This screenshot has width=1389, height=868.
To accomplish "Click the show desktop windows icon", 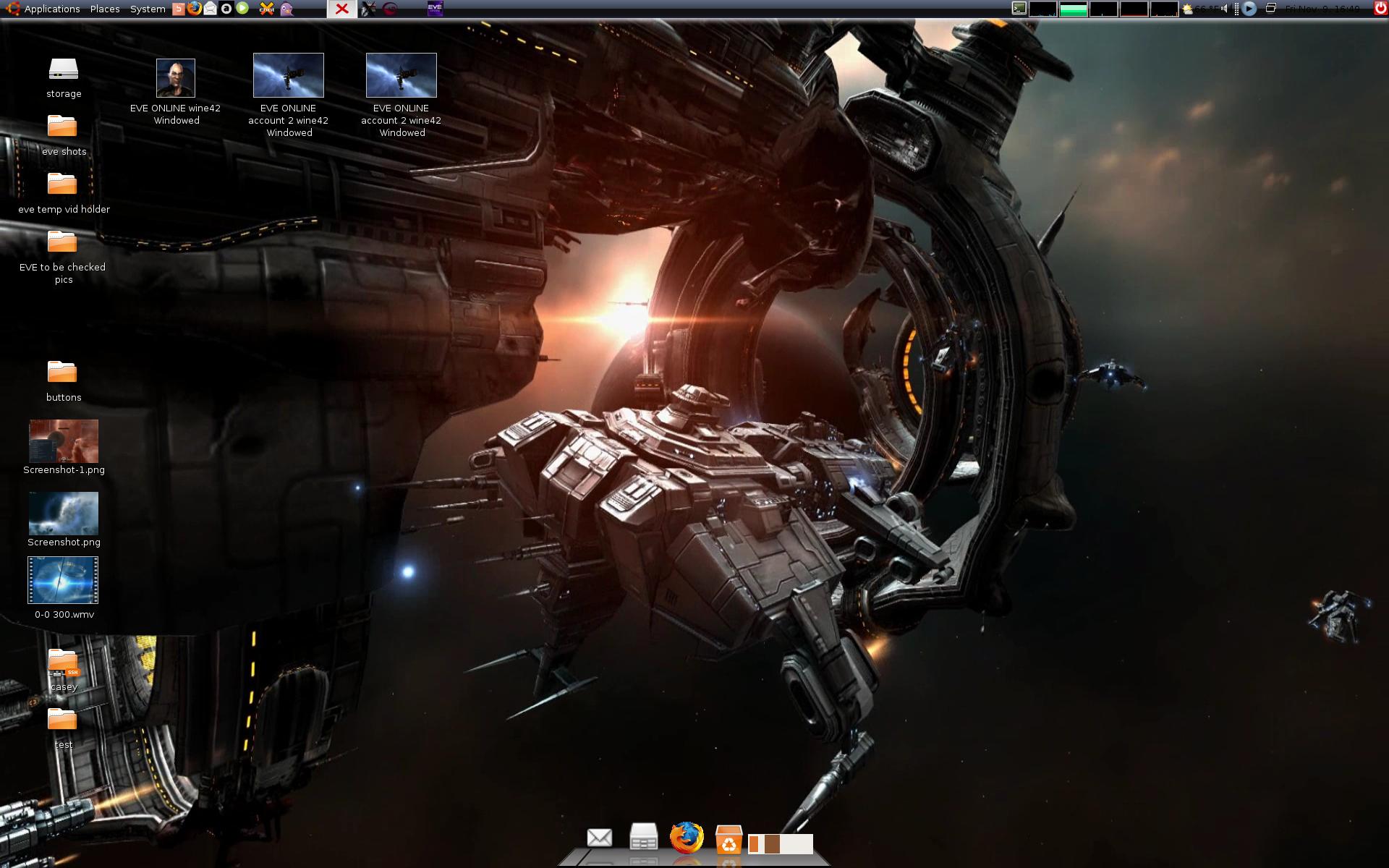I will click(1270, 9).
